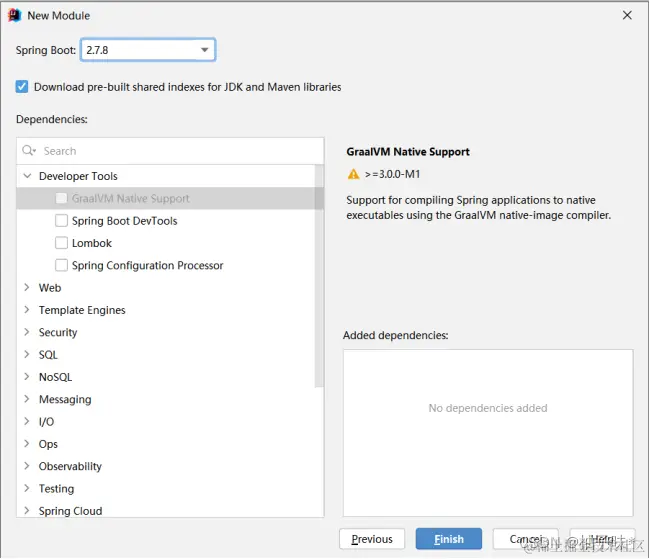Click the Finish button
The height and width of the screenshot is (559, 650).
pyautogui.click(x=448, y=539)
